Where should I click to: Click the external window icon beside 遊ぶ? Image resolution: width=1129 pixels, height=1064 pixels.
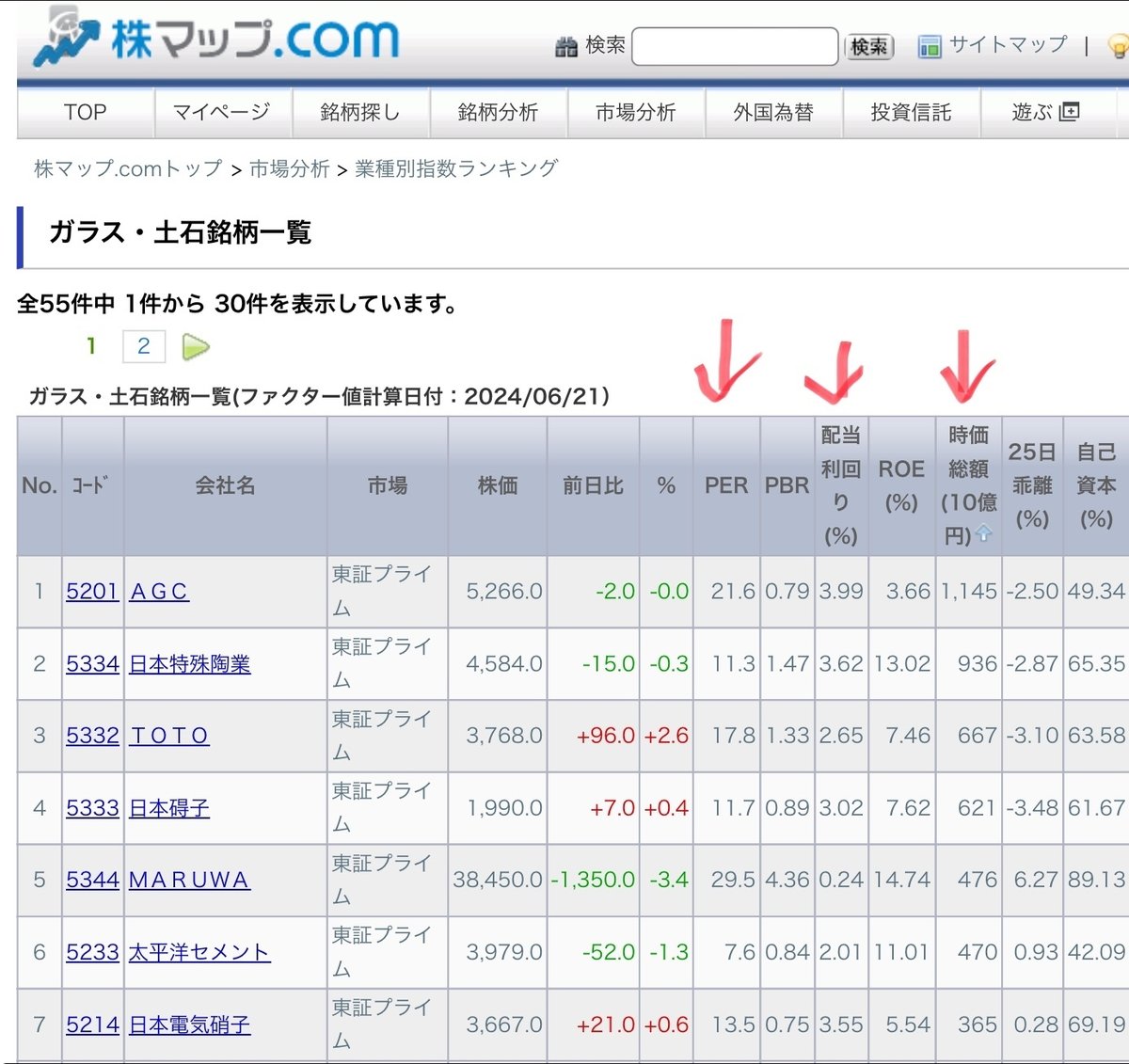pos(1070,112)
